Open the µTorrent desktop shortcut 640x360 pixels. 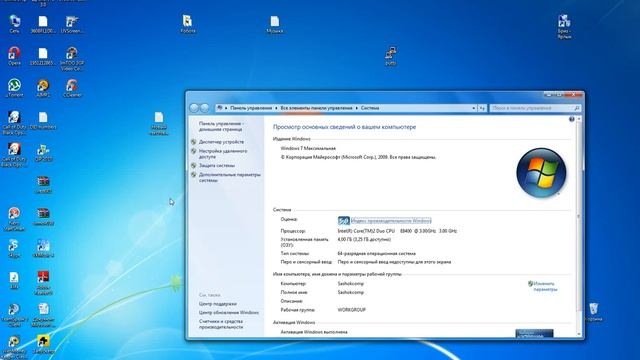pyautogui.click(x=14, y=88)
